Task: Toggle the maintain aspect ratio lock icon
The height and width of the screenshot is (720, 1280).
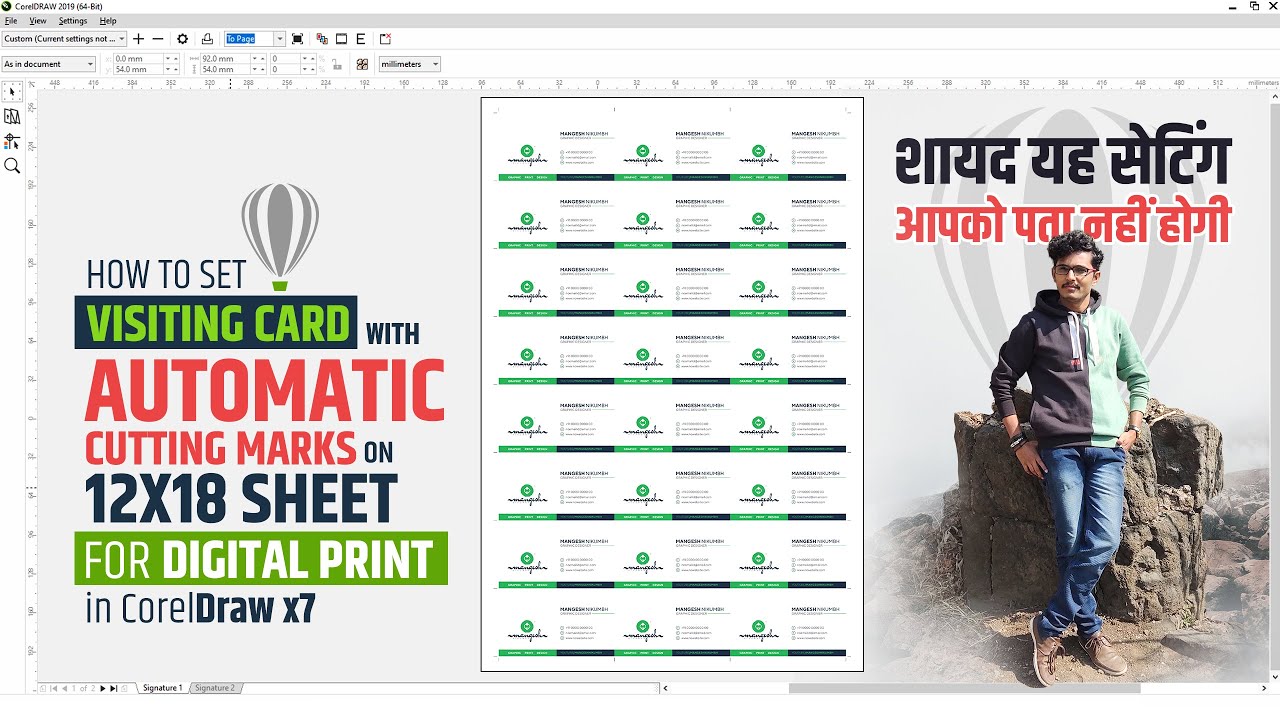Action: coord(336,64)
